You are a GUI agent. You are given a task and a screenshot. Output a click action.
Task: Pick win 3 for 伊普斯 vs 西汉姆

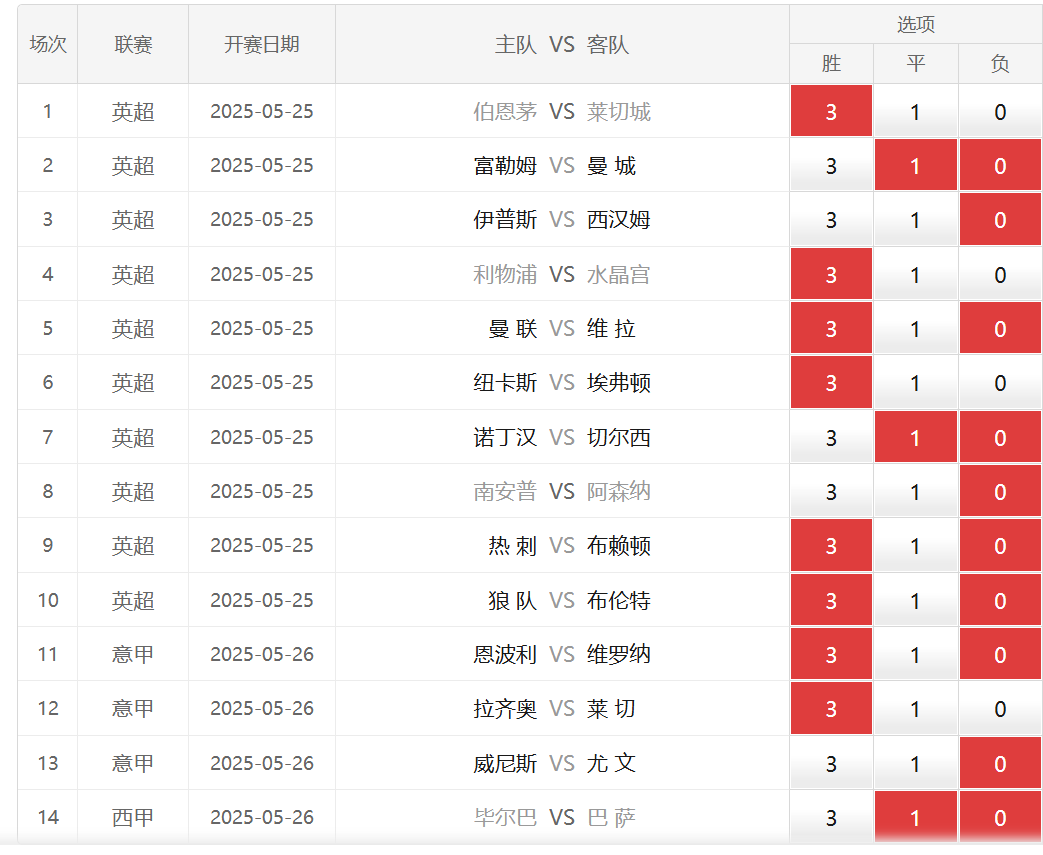(x=831, y=220)
